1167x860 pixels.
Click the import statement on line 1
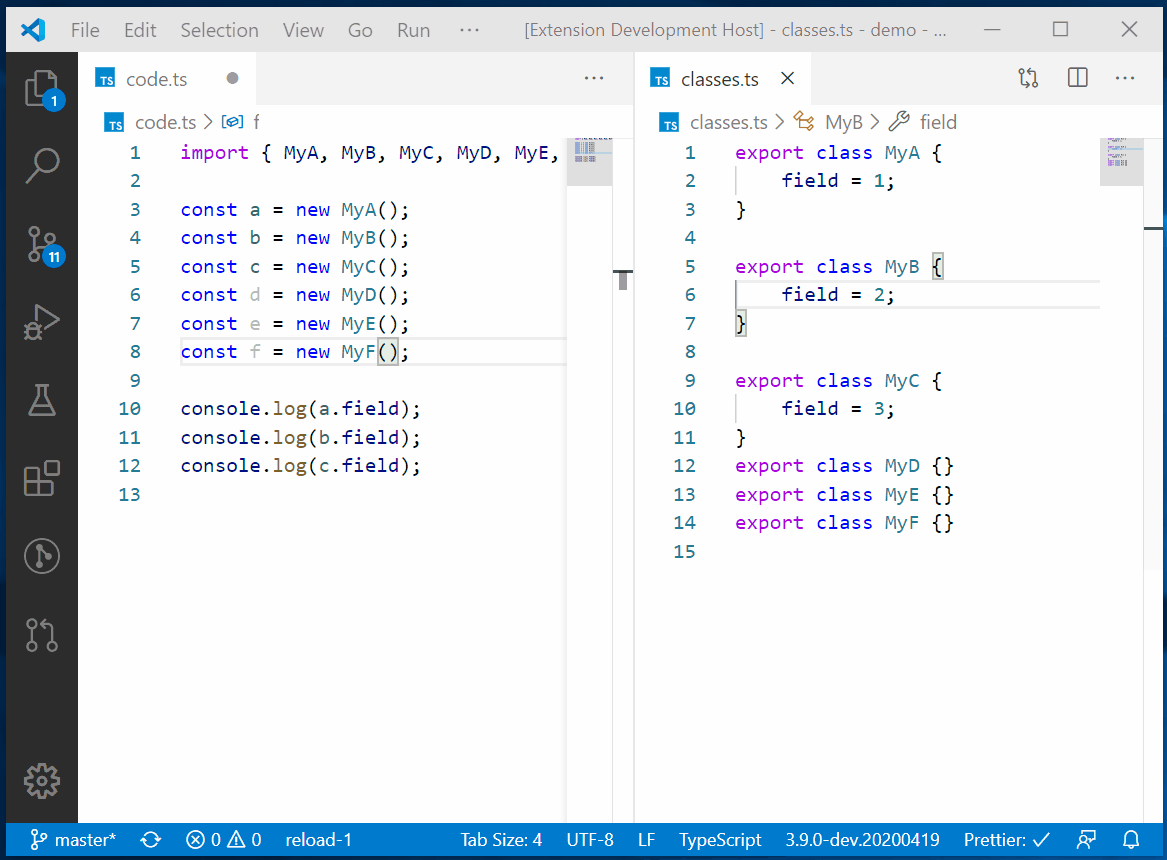[369, 153]
